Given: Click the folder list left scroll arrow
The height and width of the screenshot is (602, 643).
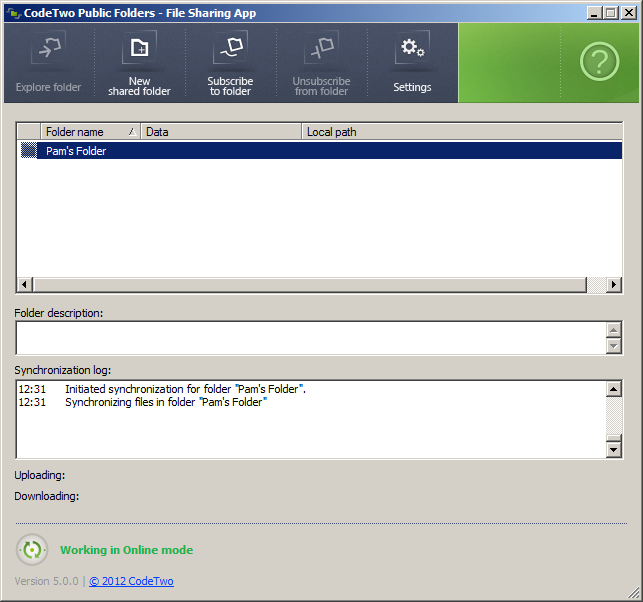Looking at the screenshot, I should tap(25, 284).
